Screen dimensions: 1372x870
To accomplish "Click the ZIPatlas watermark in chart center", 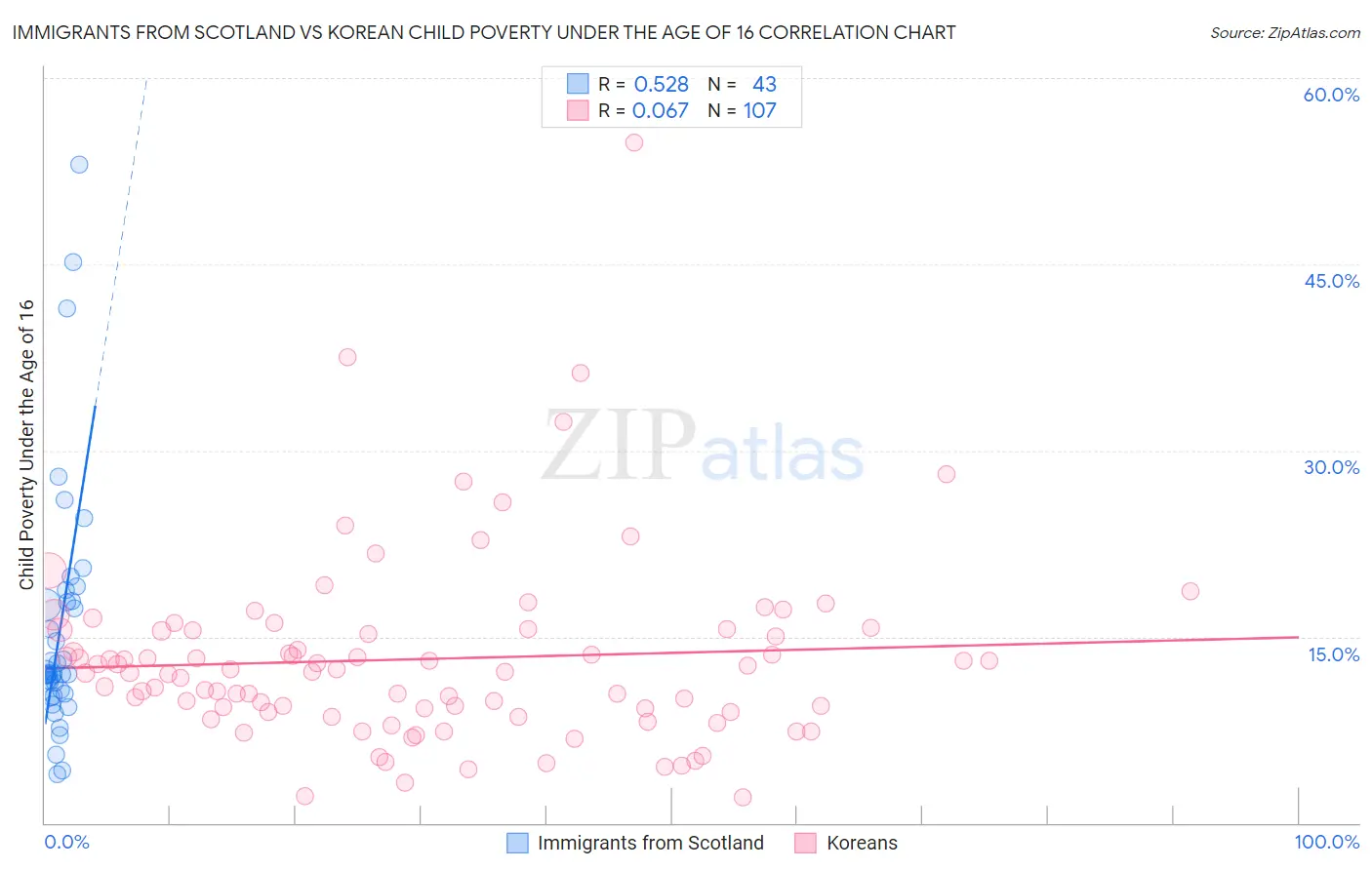I will point(703,447).
